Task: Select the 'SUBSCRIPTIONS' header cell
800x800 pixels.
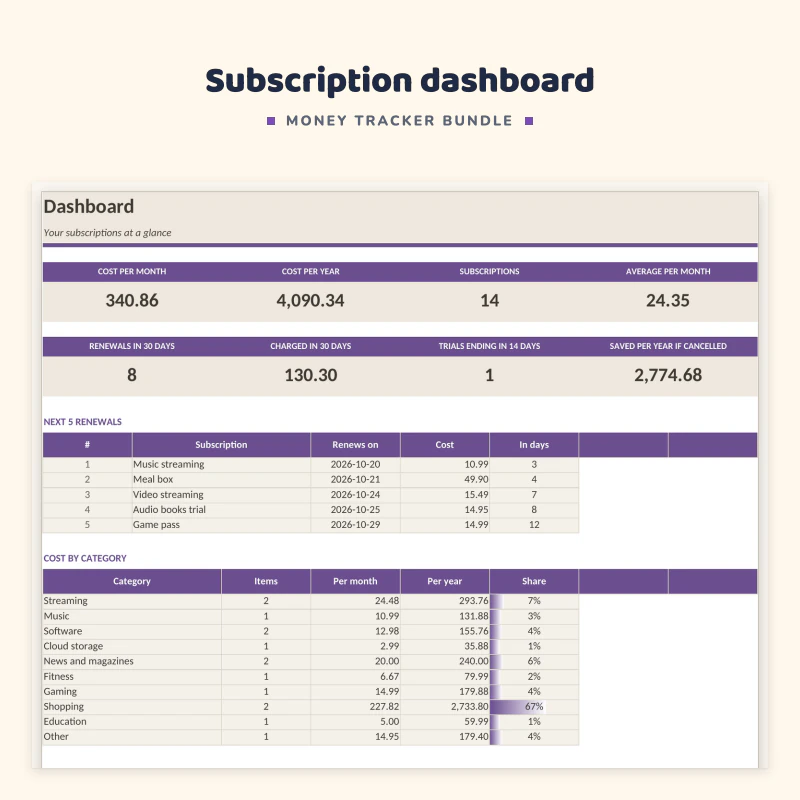Action: 489,271
